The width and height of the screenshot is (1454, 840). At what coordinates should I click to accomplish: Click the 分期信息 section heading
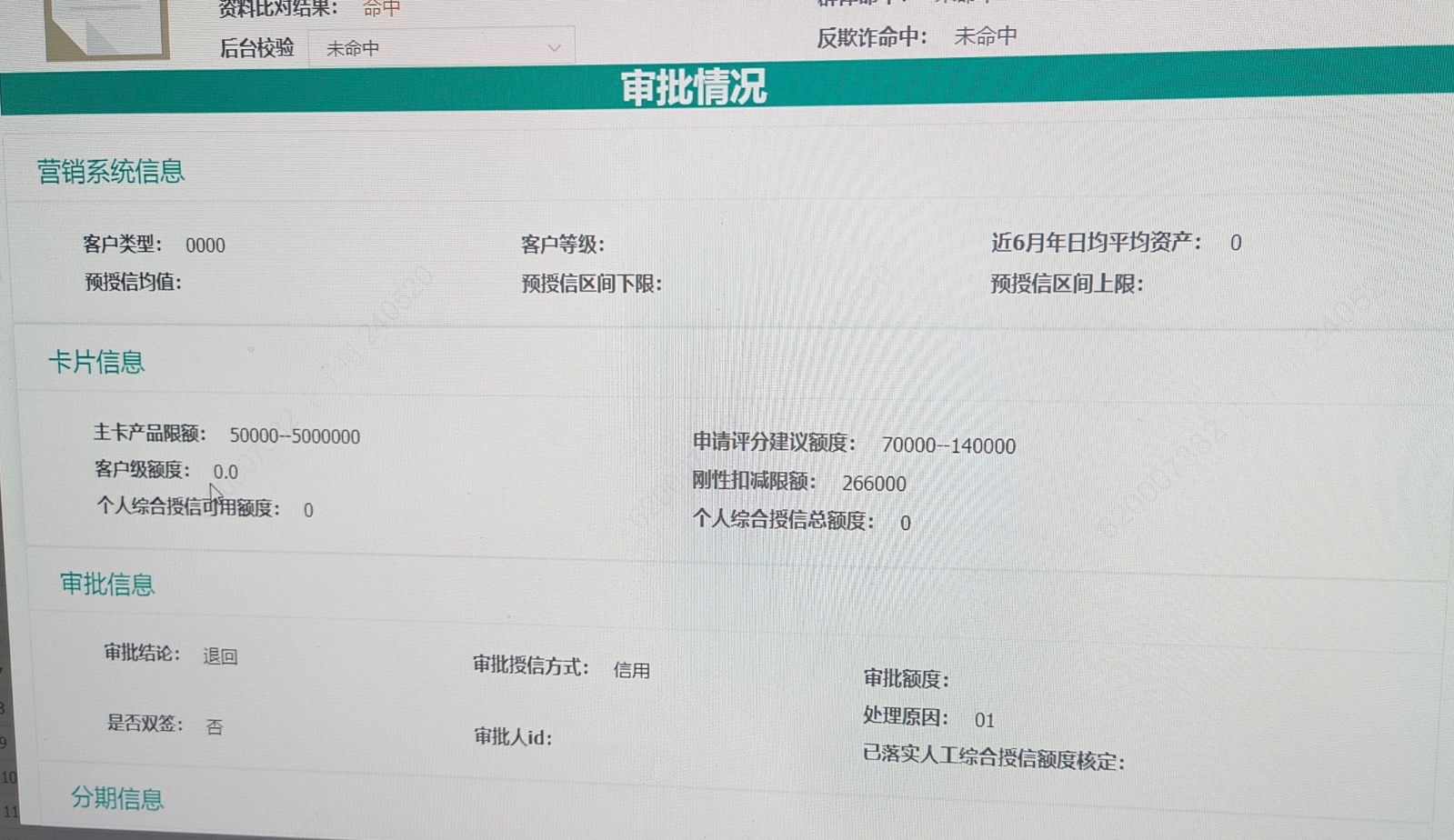point(117,798)
